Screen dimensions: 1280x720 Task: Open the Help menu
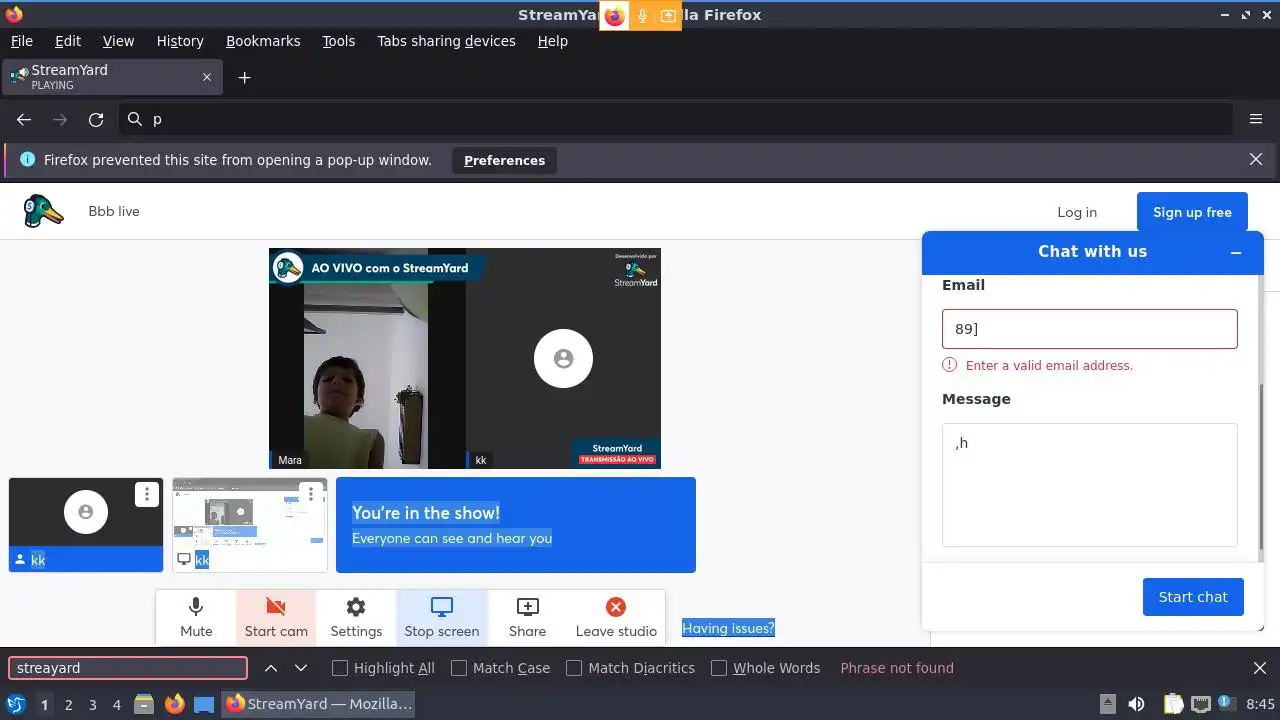click(x=552, y=41)
